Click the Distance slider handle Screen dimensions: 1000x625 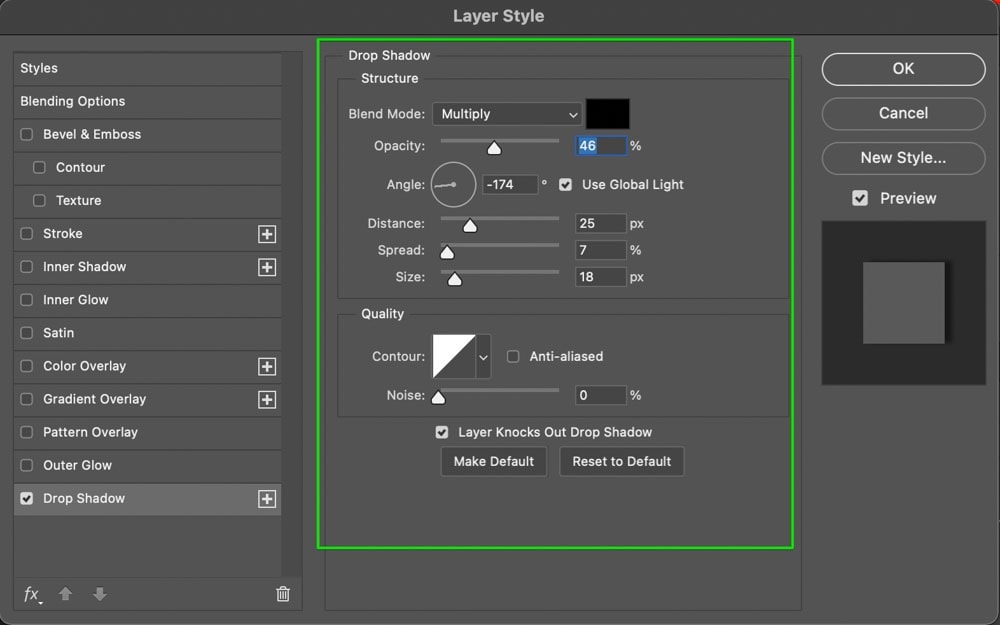tap(470, 226)
